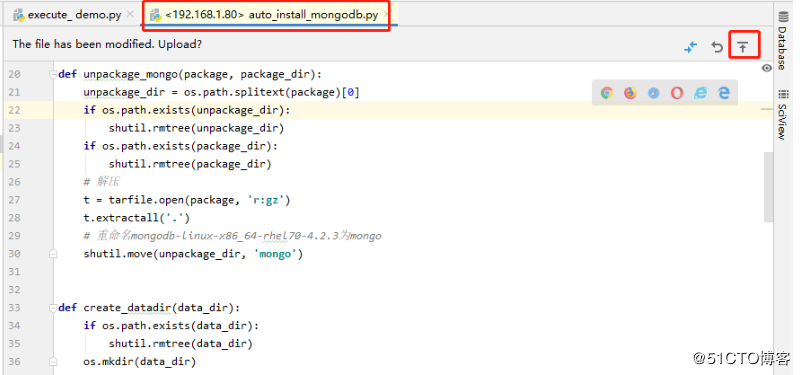Click 'if os.path.exists(package_dir):' on line 24
Image resolution: width=800 pixels, height=375 pixels.
point(181,146)
